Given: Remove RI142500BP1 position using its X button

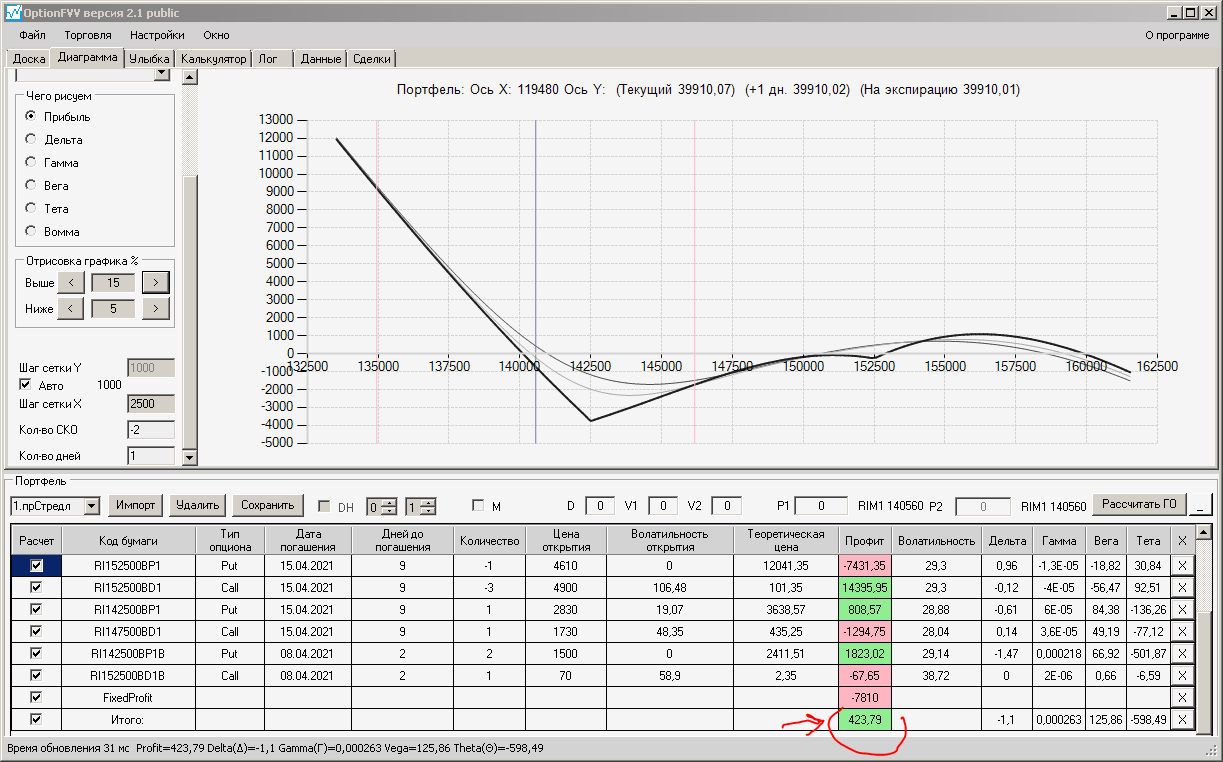Looking at the screenshot, I should (1182, 610).
